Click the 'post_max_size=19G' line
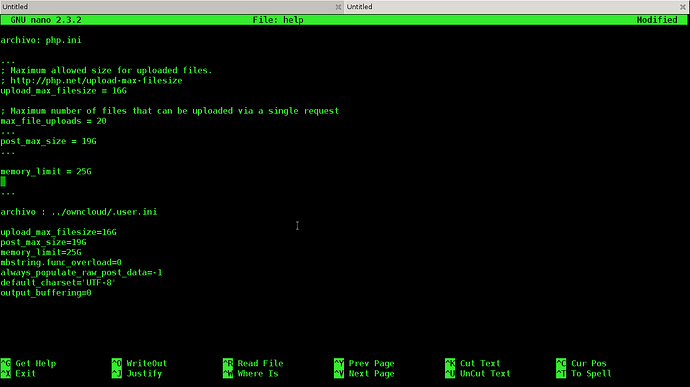The image size is (690, 387). pos(43,242)
